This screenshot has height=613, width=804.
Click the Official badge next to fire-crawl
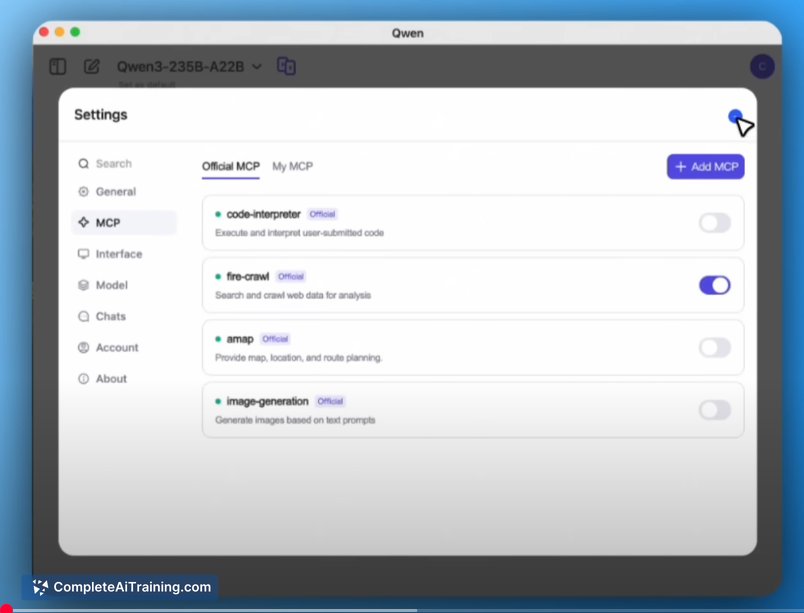[291, 277]
